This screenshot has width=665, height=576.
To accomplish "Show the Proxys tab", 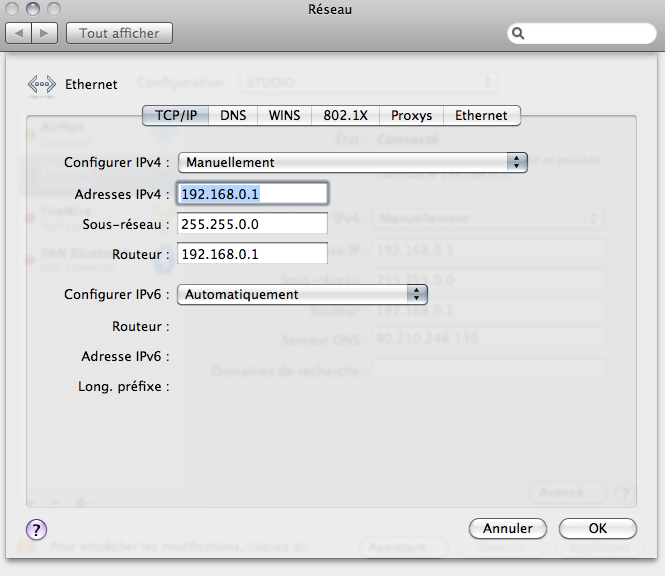I will pos(411,115).
